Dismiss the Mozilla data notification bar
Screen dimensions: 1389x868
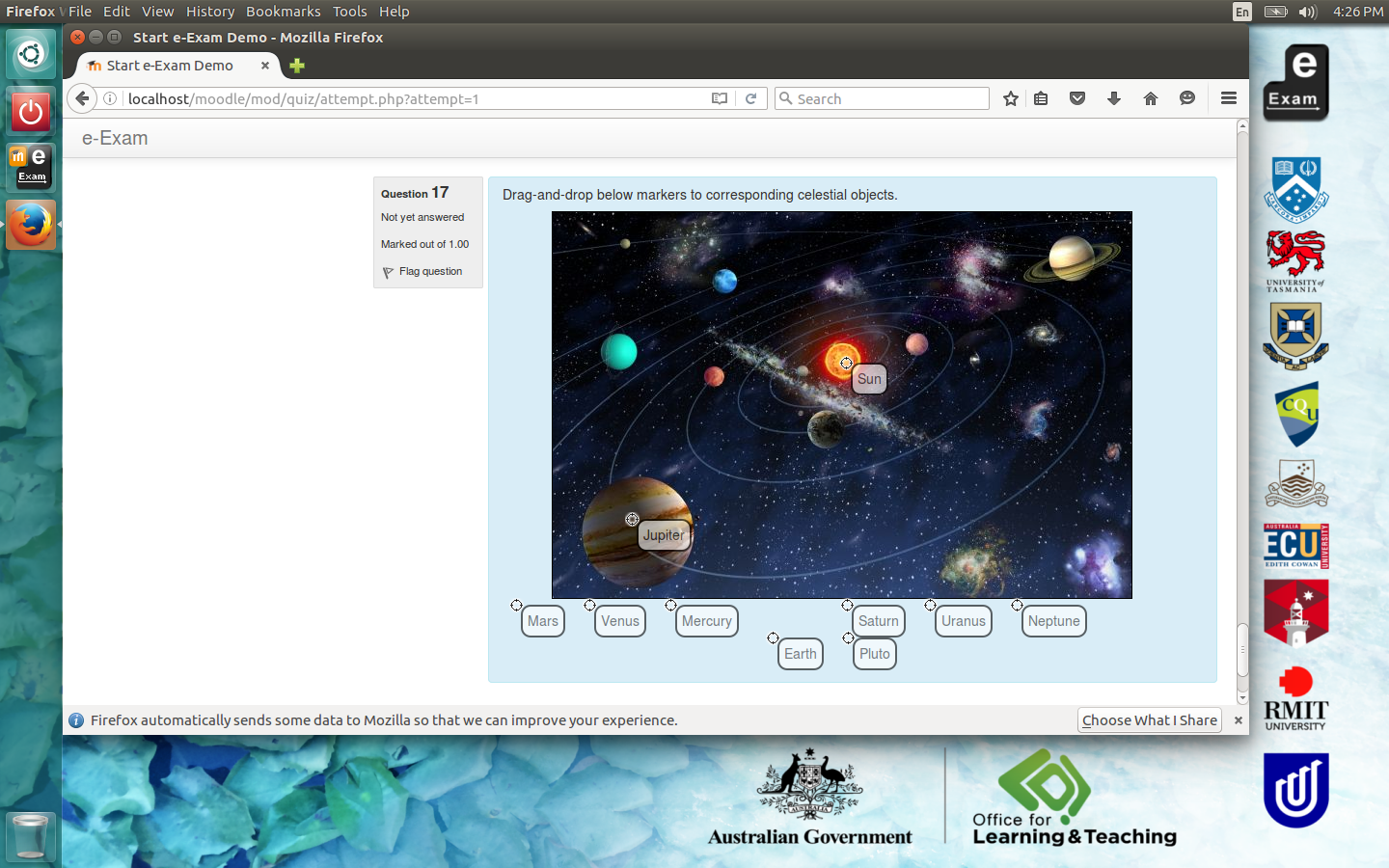coord(1239,720)
